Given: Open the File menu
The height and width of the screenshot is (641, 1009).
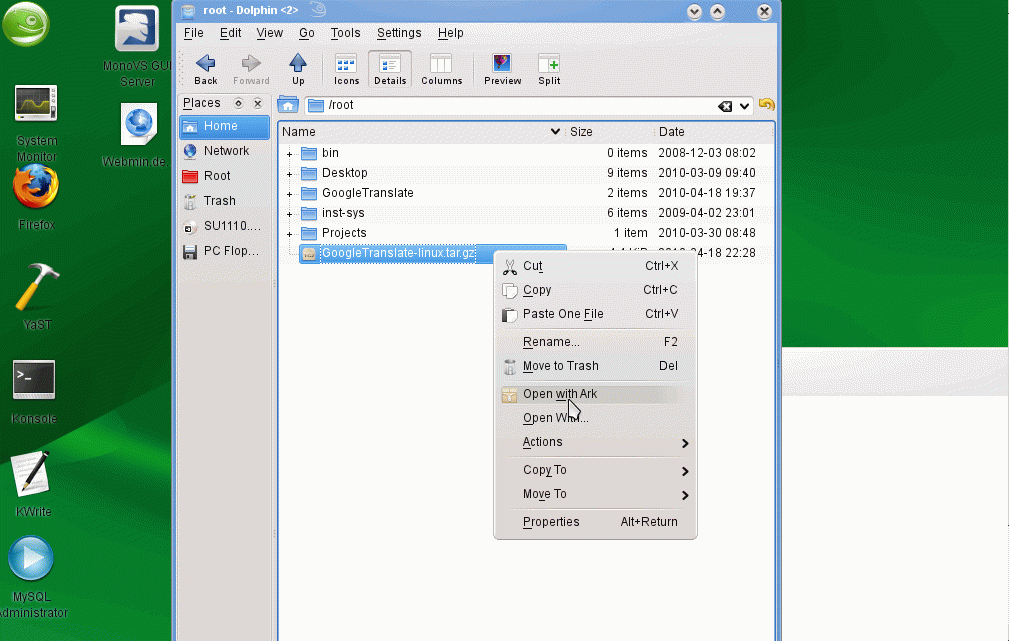Looking at the screenshot, I should (193, 33).
